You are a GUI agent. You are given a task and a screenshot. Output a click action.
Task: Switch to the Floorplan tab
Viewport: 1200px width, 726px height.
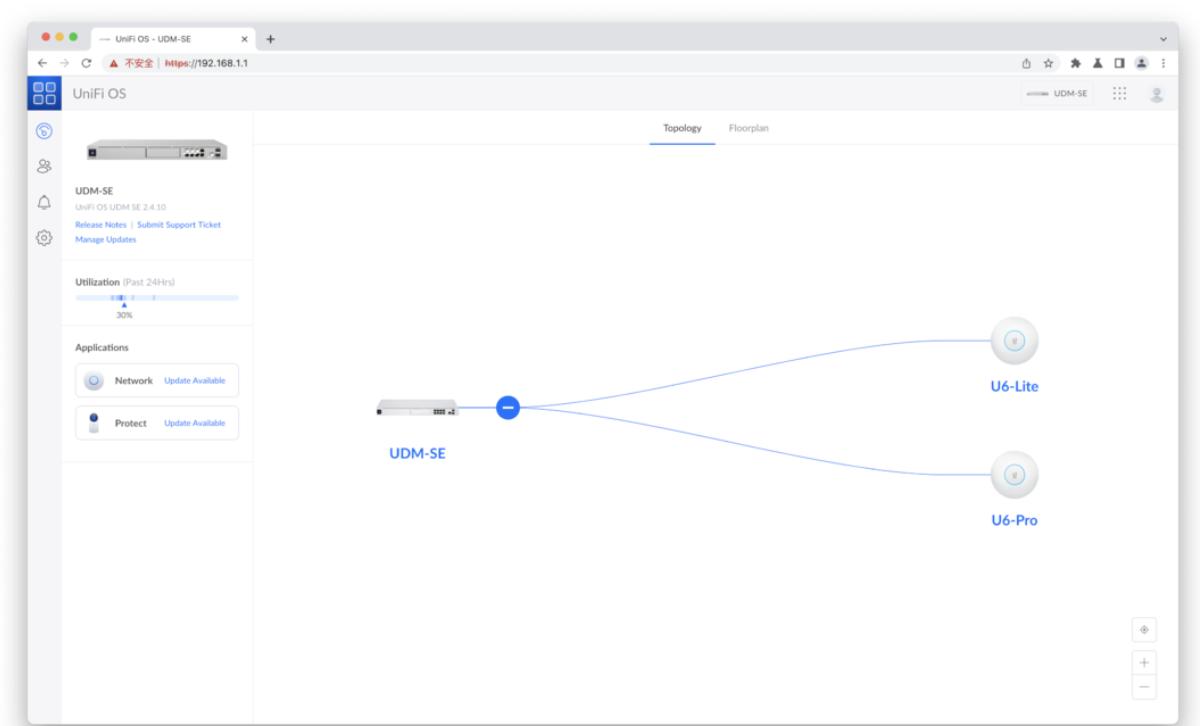click(x=749, y=128)
